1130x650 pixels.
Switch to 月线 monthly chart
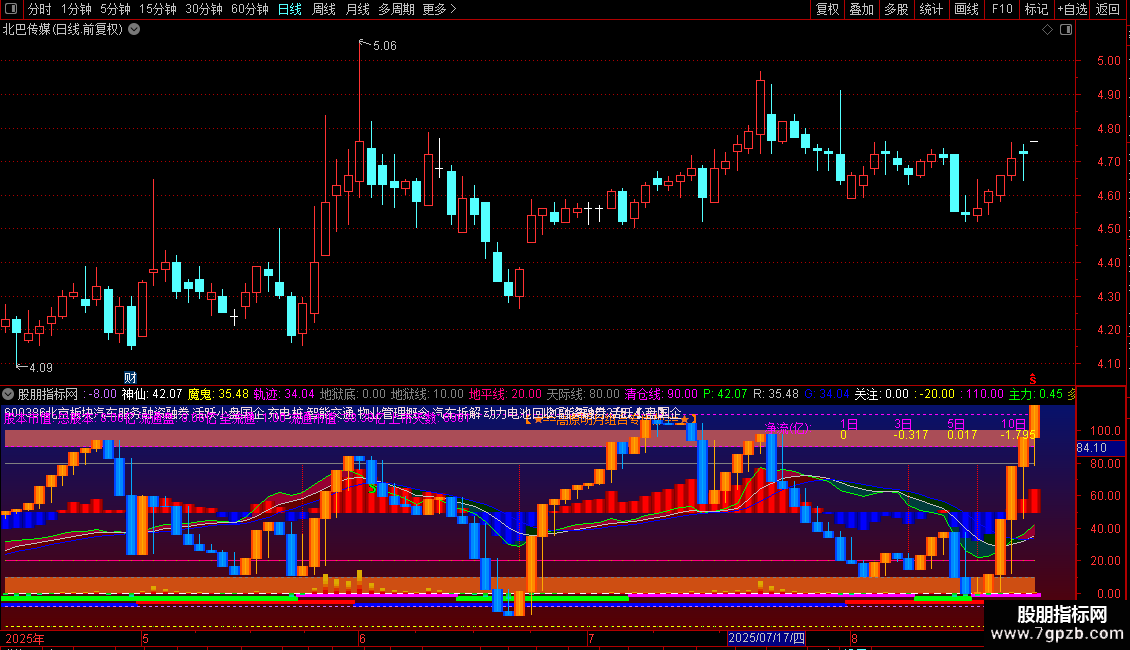click(357, 9)
